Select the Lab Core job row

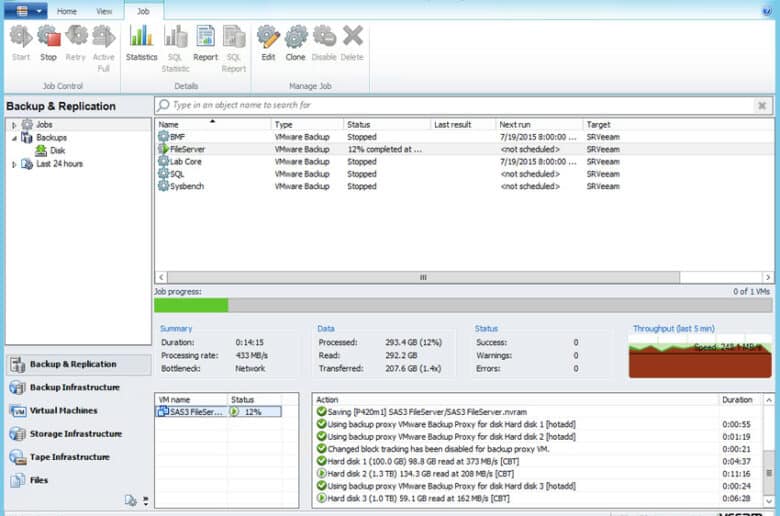click(464, 162)
